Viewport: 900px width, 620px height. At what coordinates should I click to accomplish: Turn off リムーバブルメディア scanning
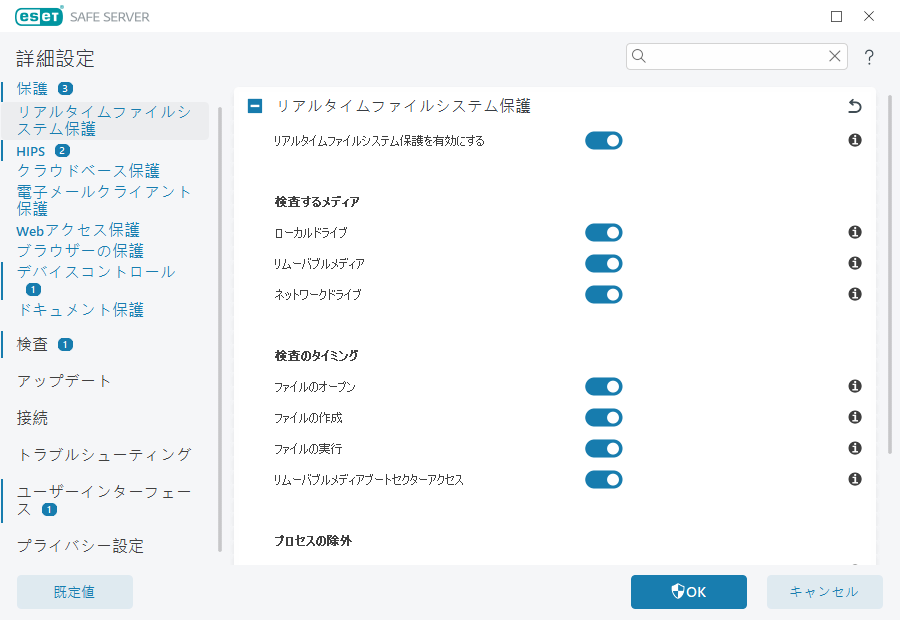click(x=604, y=263)
